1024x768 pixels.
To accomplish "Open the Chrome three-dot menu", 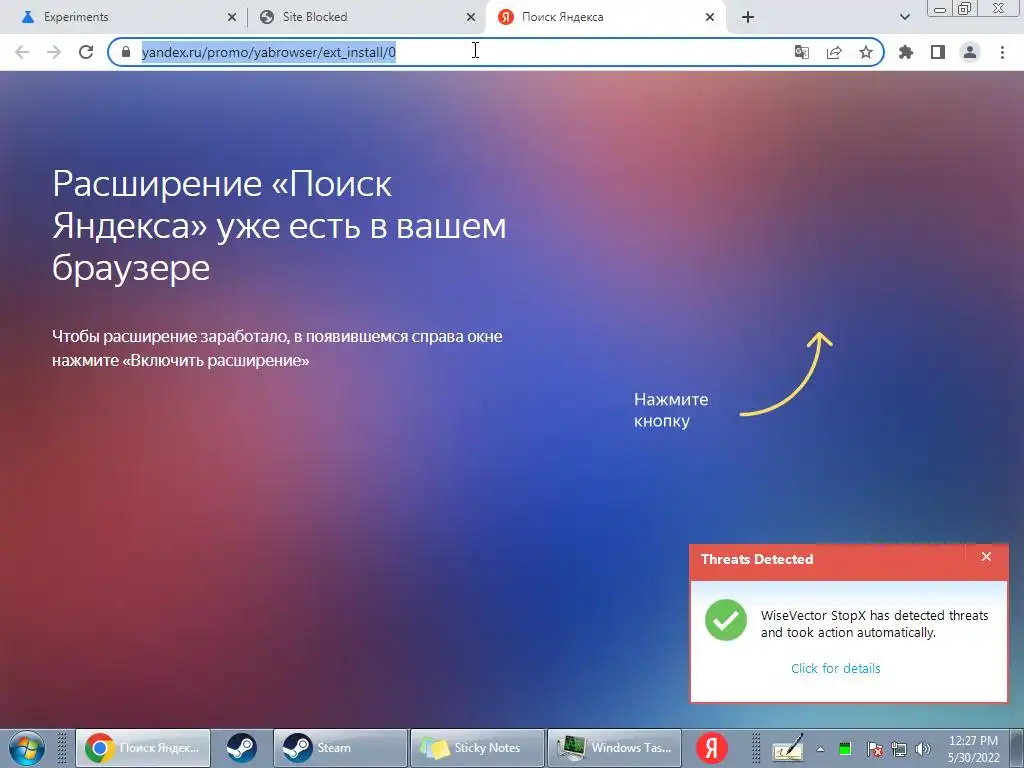I will click(x=1002, y=52).
